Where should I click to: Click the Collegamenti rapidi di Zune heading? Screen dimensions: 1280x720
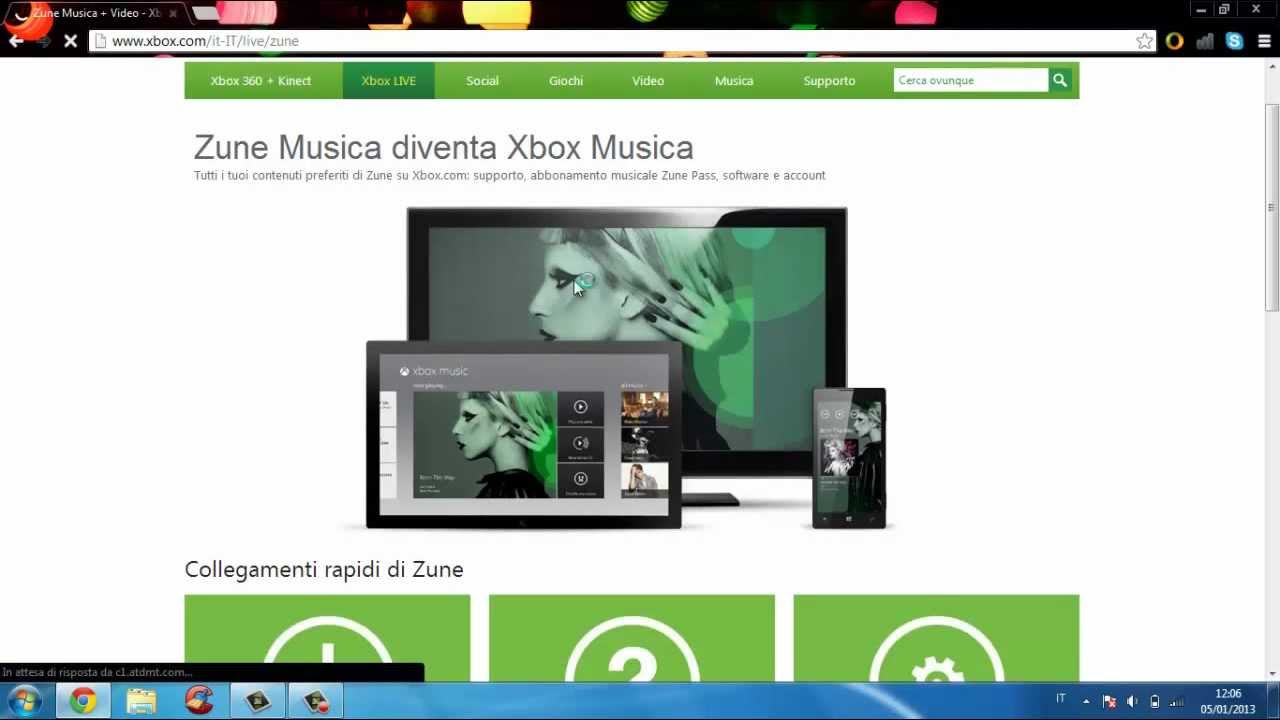point(324,569)
